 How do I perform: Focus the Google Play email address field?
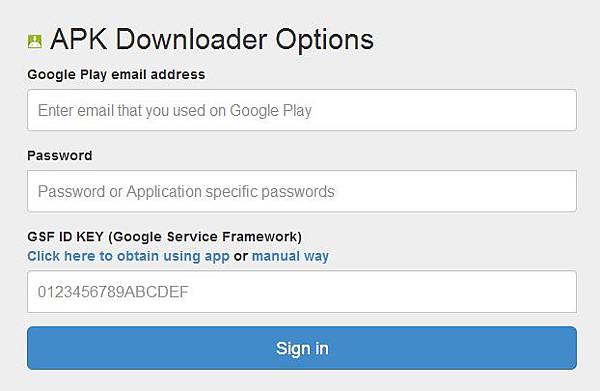tap(302, 110)
